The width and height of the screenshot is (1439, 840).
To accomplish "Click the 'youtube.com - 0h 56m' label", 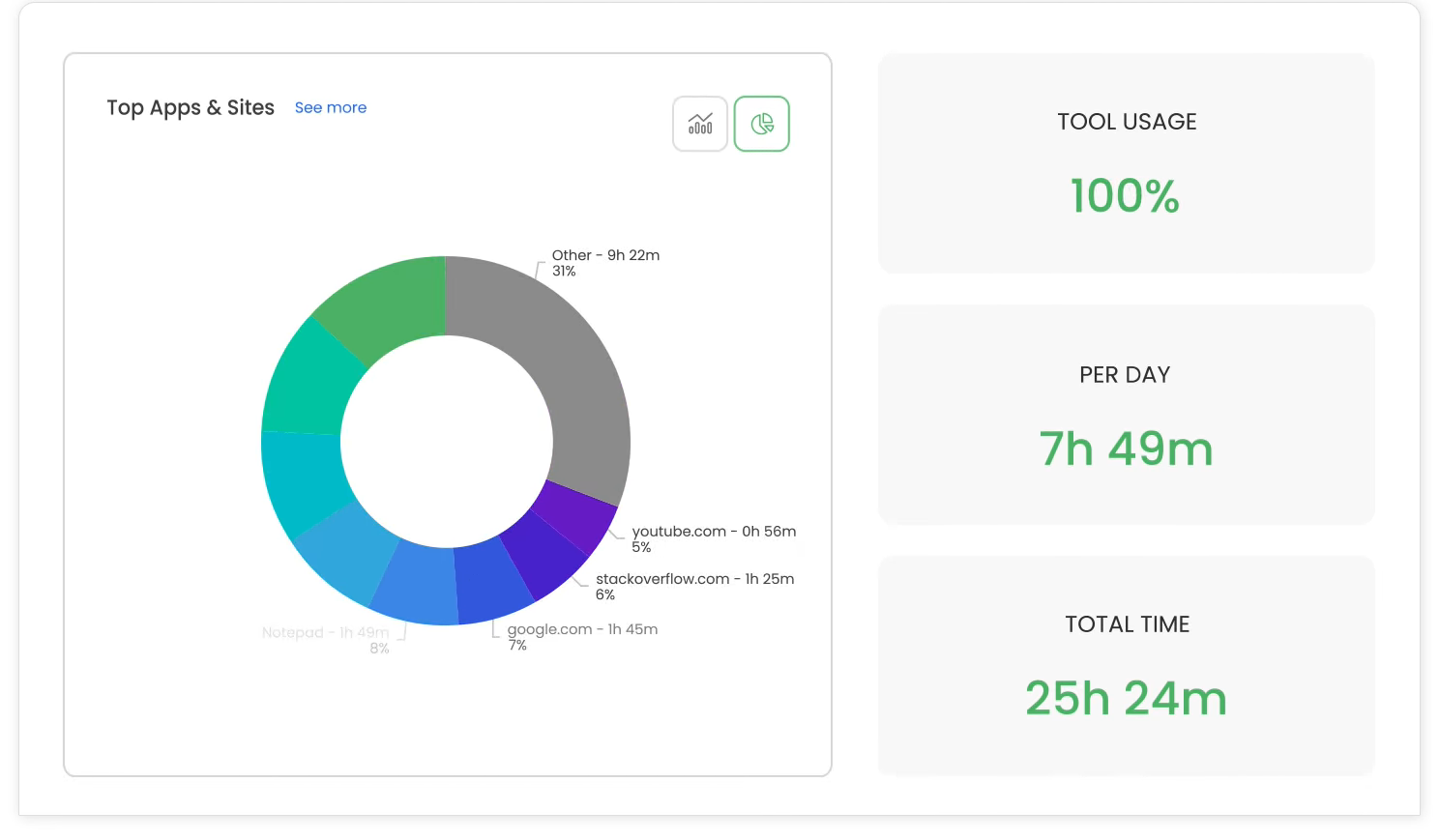I will [x=714, y=532].
